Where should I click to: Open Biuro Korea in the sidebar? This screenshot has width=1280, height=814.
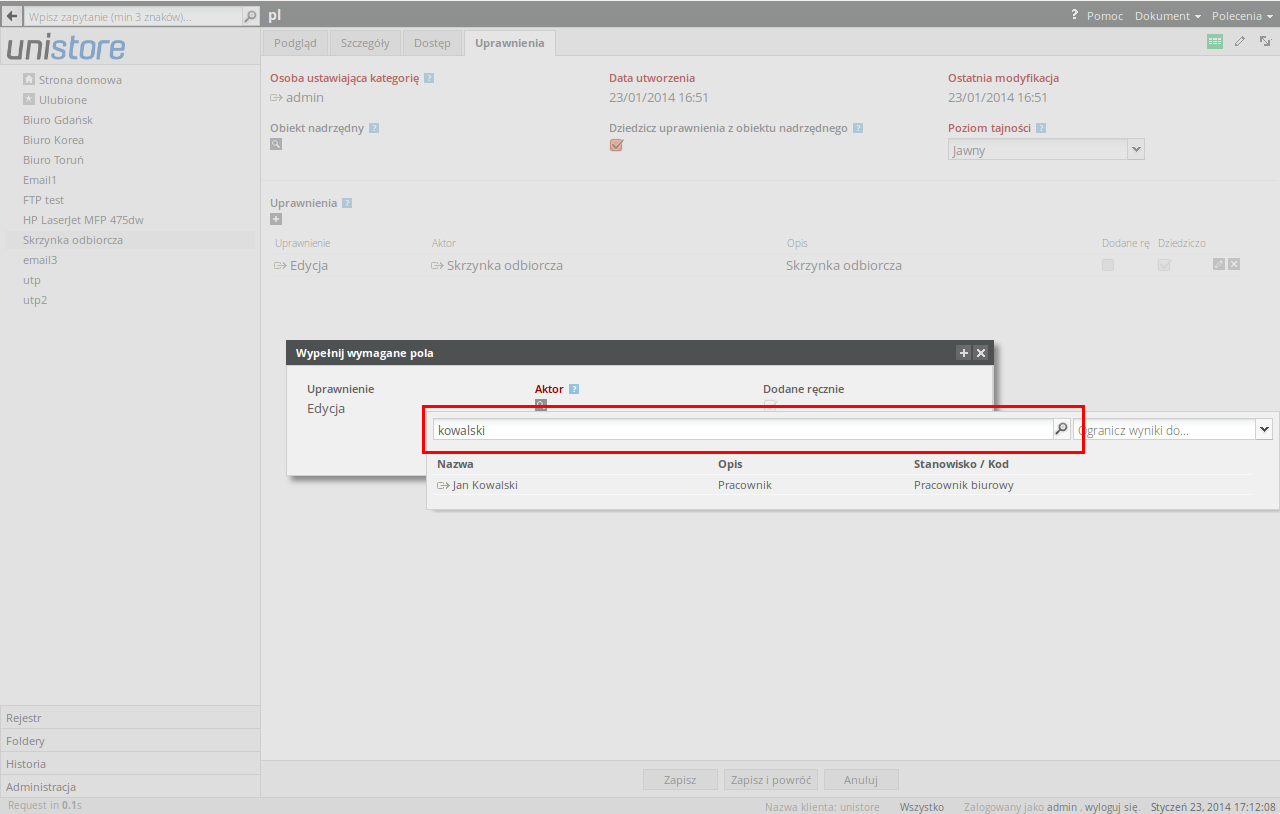(x=53, y=140)
